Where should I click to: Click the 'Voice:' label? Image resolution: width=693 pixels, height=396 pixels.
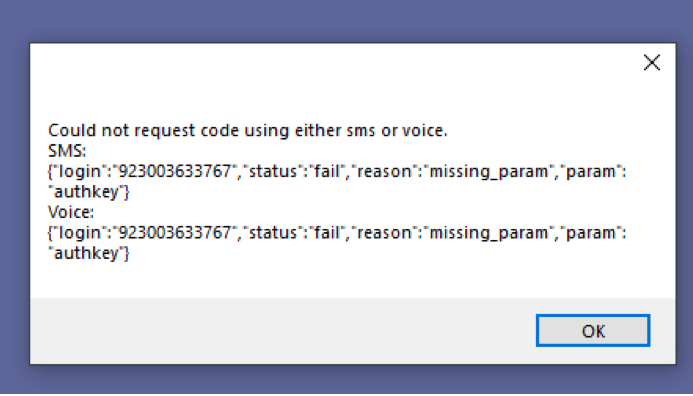pos(71,213)
